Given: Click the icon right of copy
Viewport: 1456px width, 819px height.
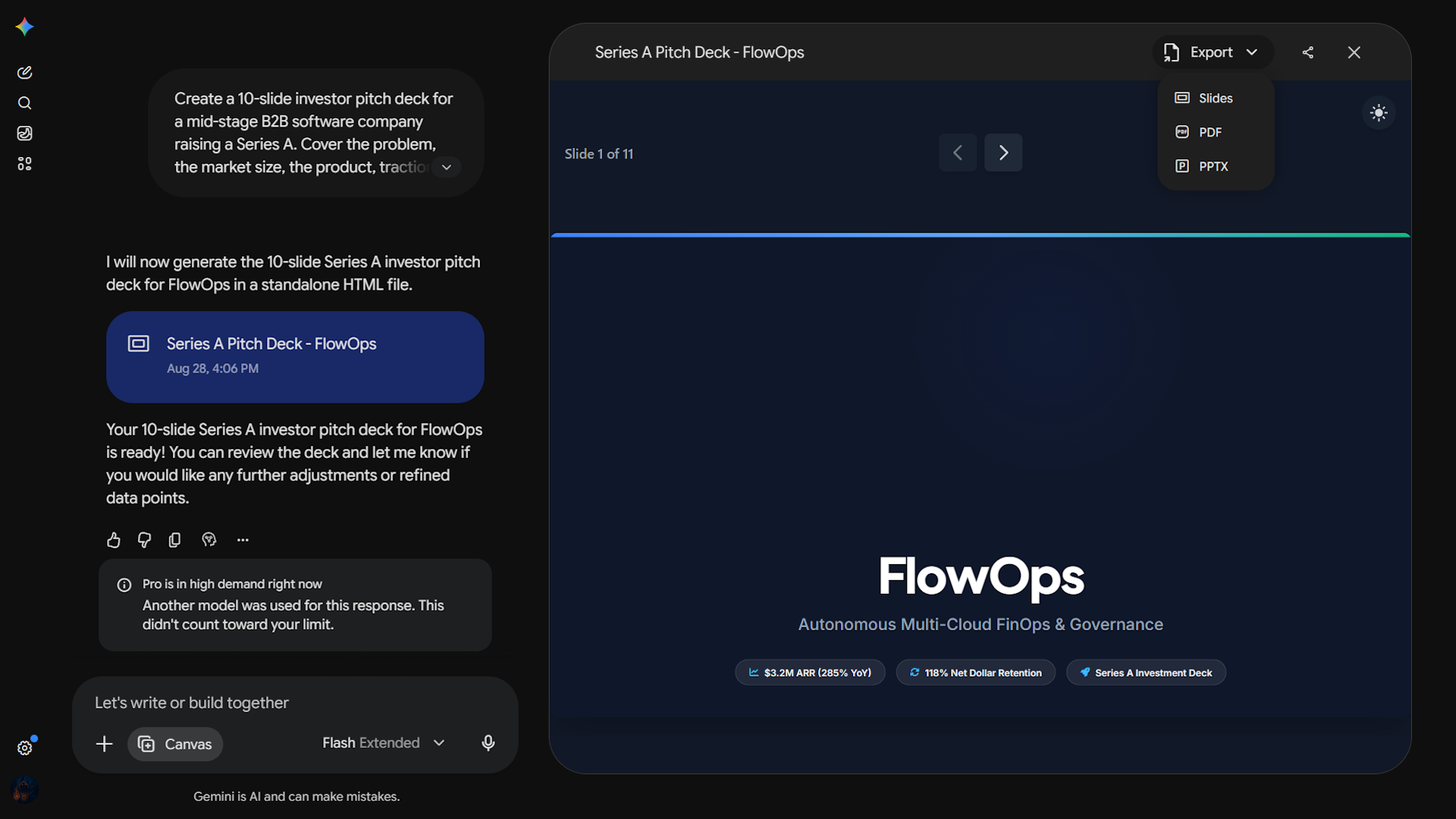Looking at the screenshot, I should point(209,540).
